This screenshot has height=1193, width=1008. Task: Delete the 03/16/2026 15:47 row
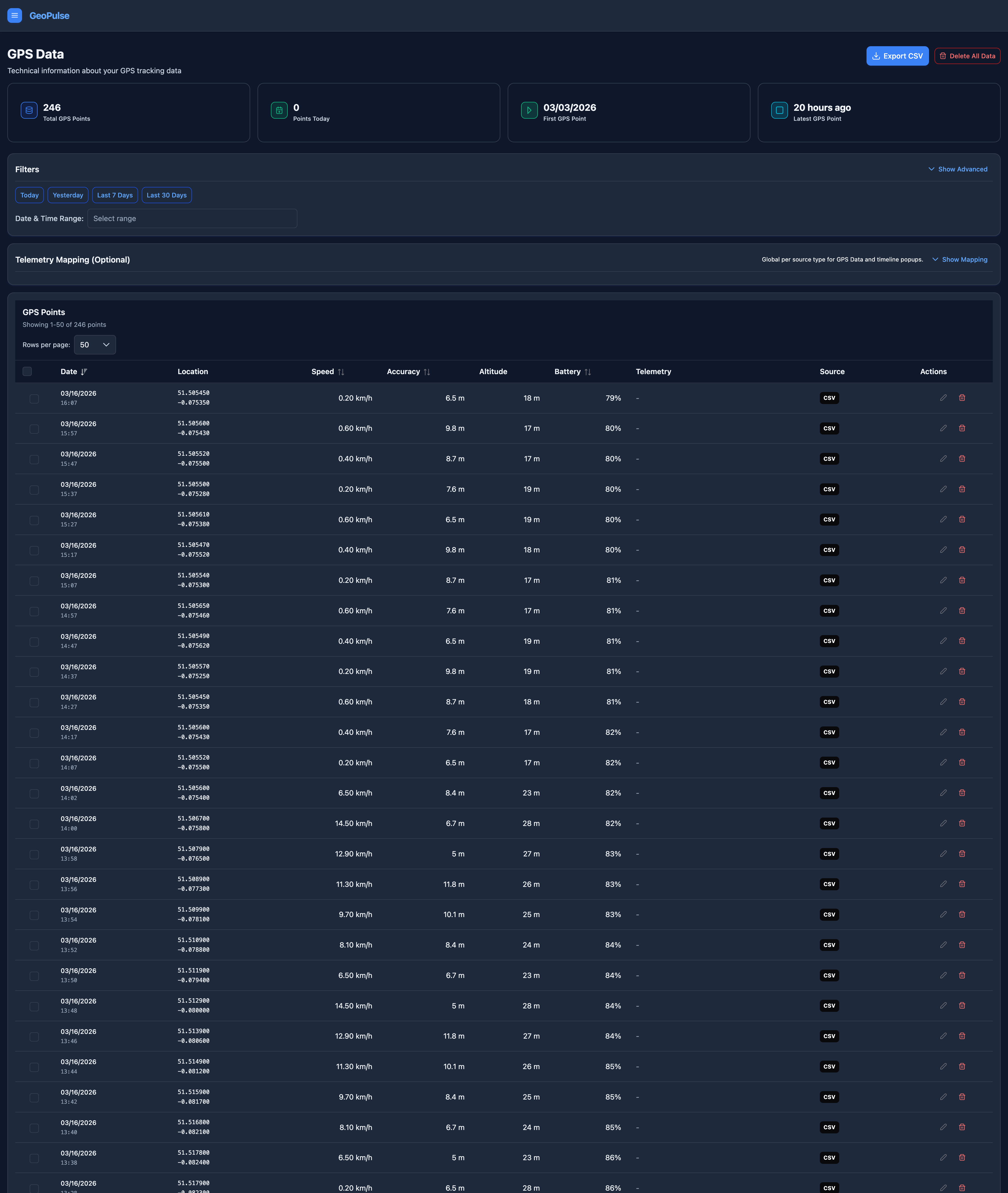[962, 458]
